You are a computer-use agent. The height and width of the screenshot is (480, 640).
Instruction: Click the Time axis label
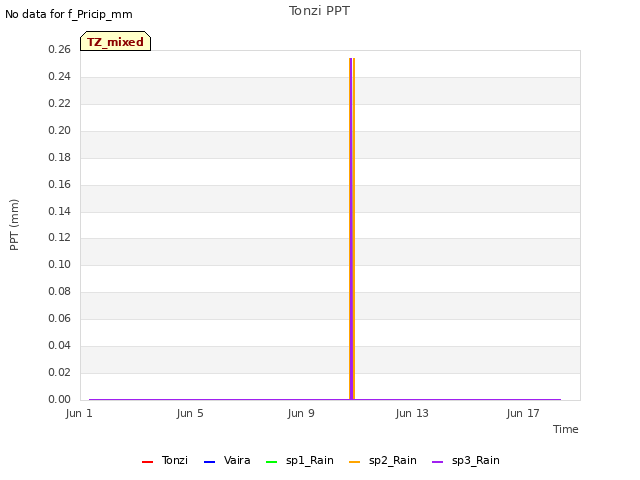click(x=565, y=429)
